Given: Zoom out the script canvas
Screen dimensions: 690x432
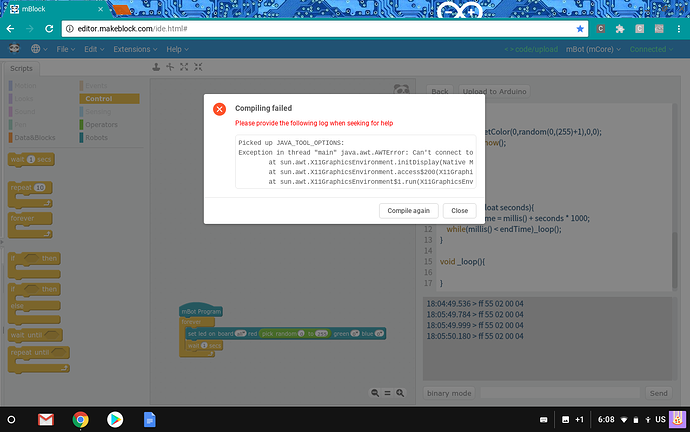Looking at the screenshot, I should coord(375,393).
